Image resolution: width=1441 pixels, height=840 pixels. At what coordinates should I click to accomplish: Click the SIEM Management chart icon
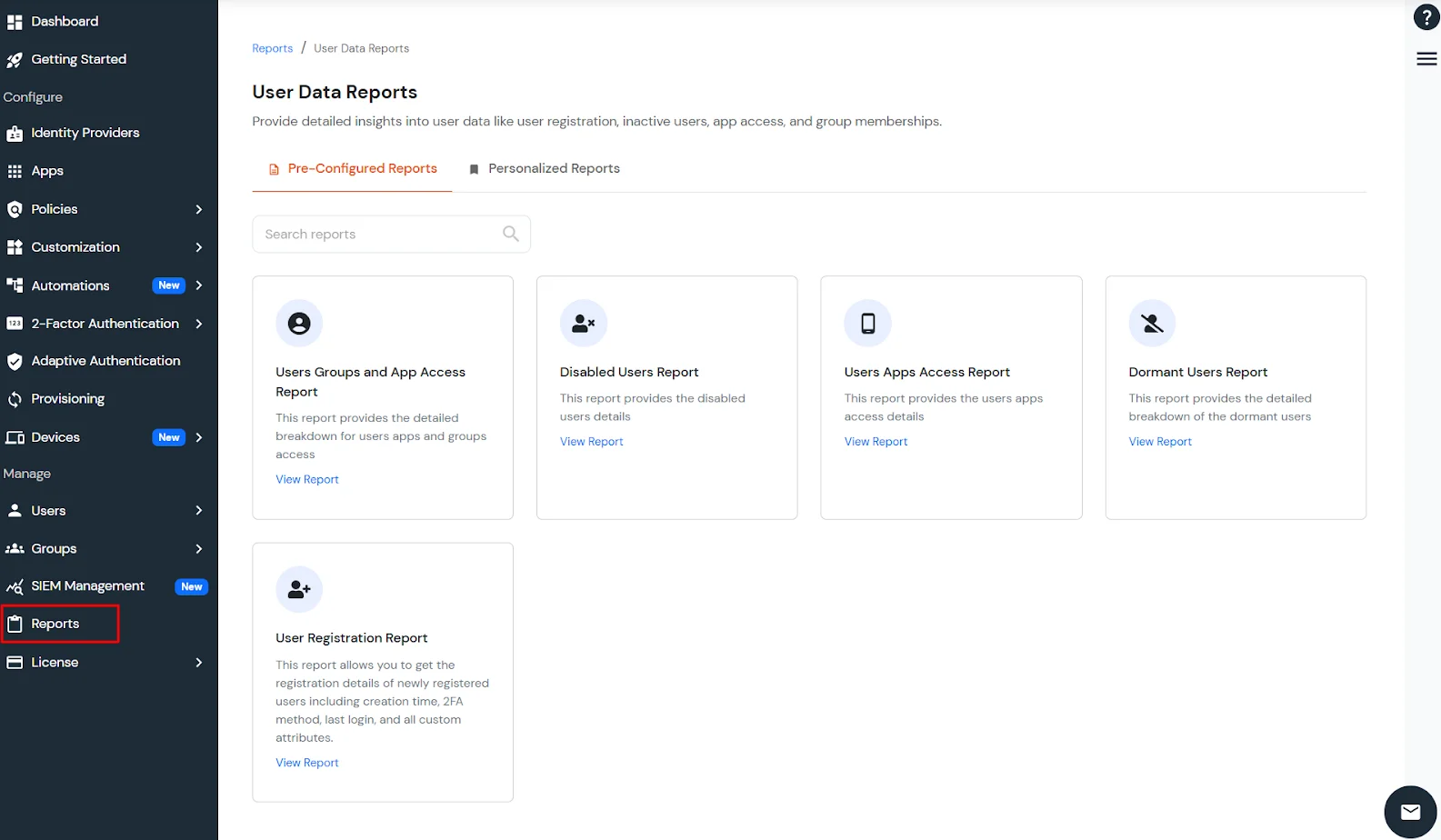tap(15, 587)
